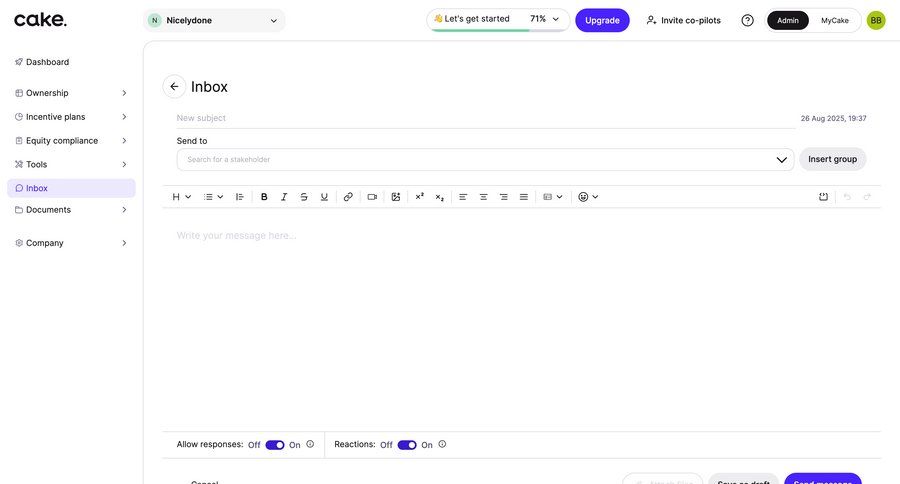Click the back arrow next to Inbox
Image resolution: width=900 pixels, height=484 pixels.
point(174,87)
